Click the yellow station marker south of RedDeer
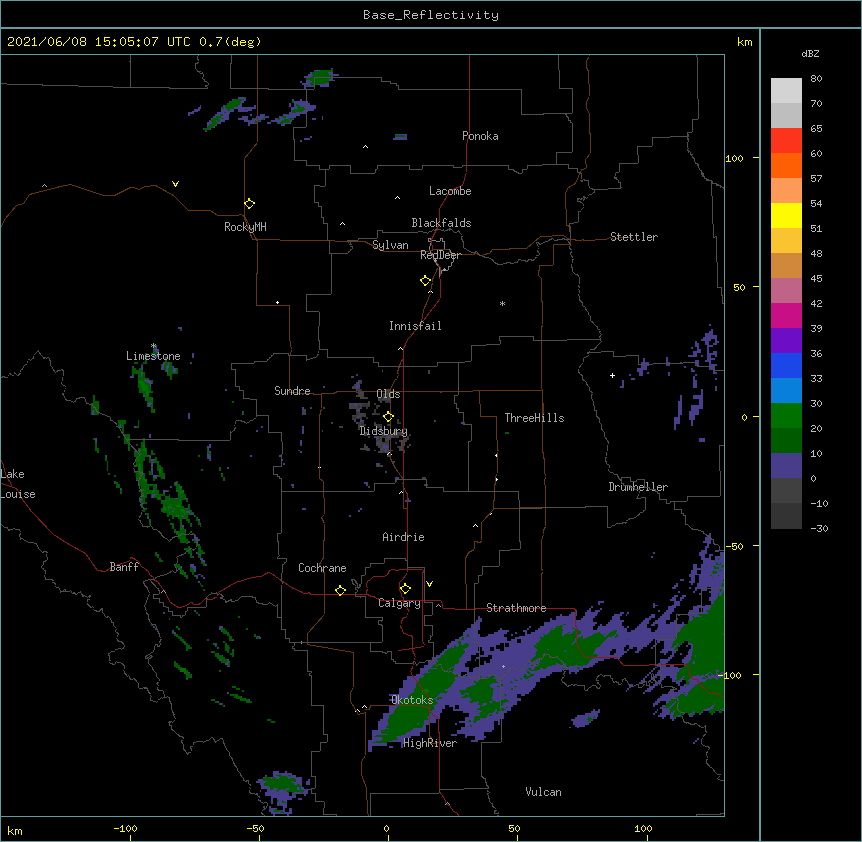 (x=425, y=281)
